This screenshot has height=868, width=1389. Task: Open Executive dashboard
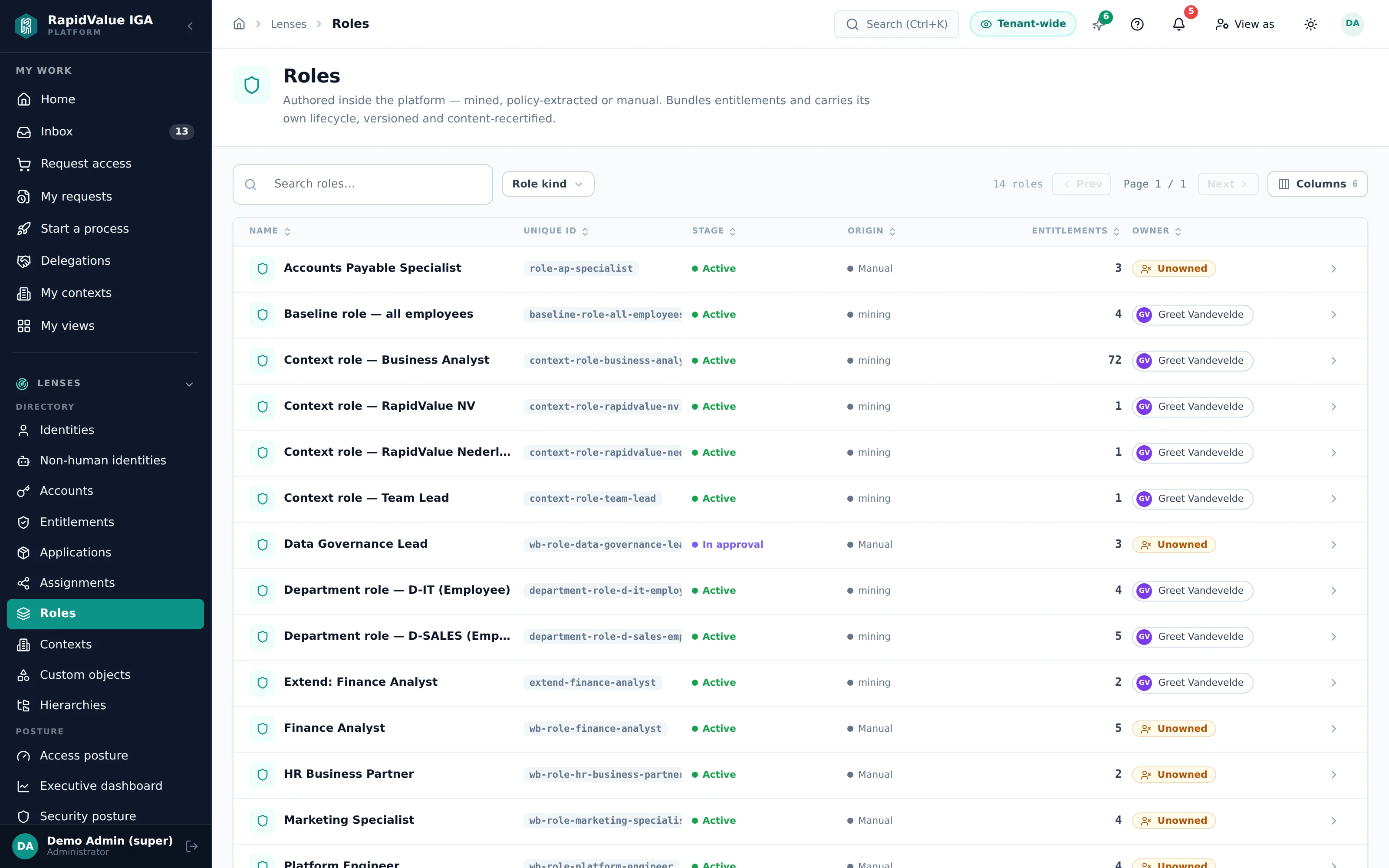(105, 786)
